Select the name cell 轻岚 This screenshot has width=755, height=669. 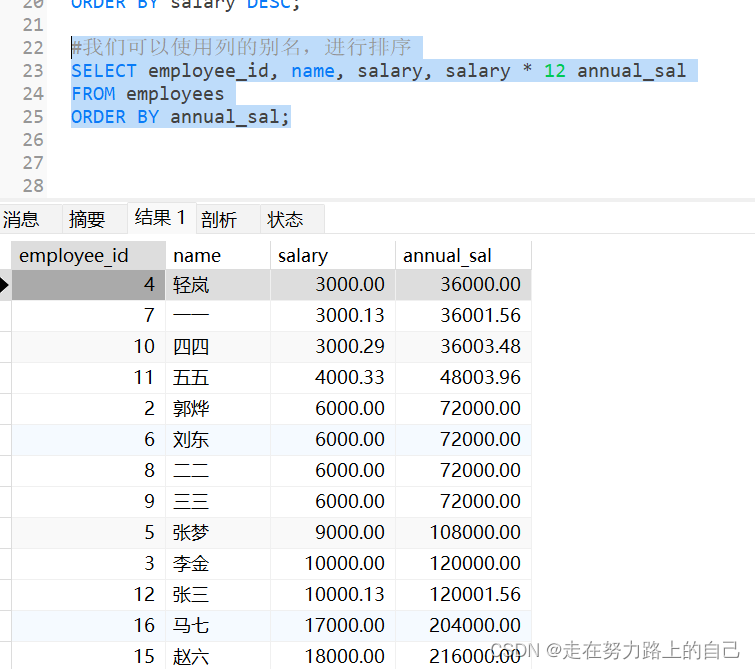coord(218,285)
